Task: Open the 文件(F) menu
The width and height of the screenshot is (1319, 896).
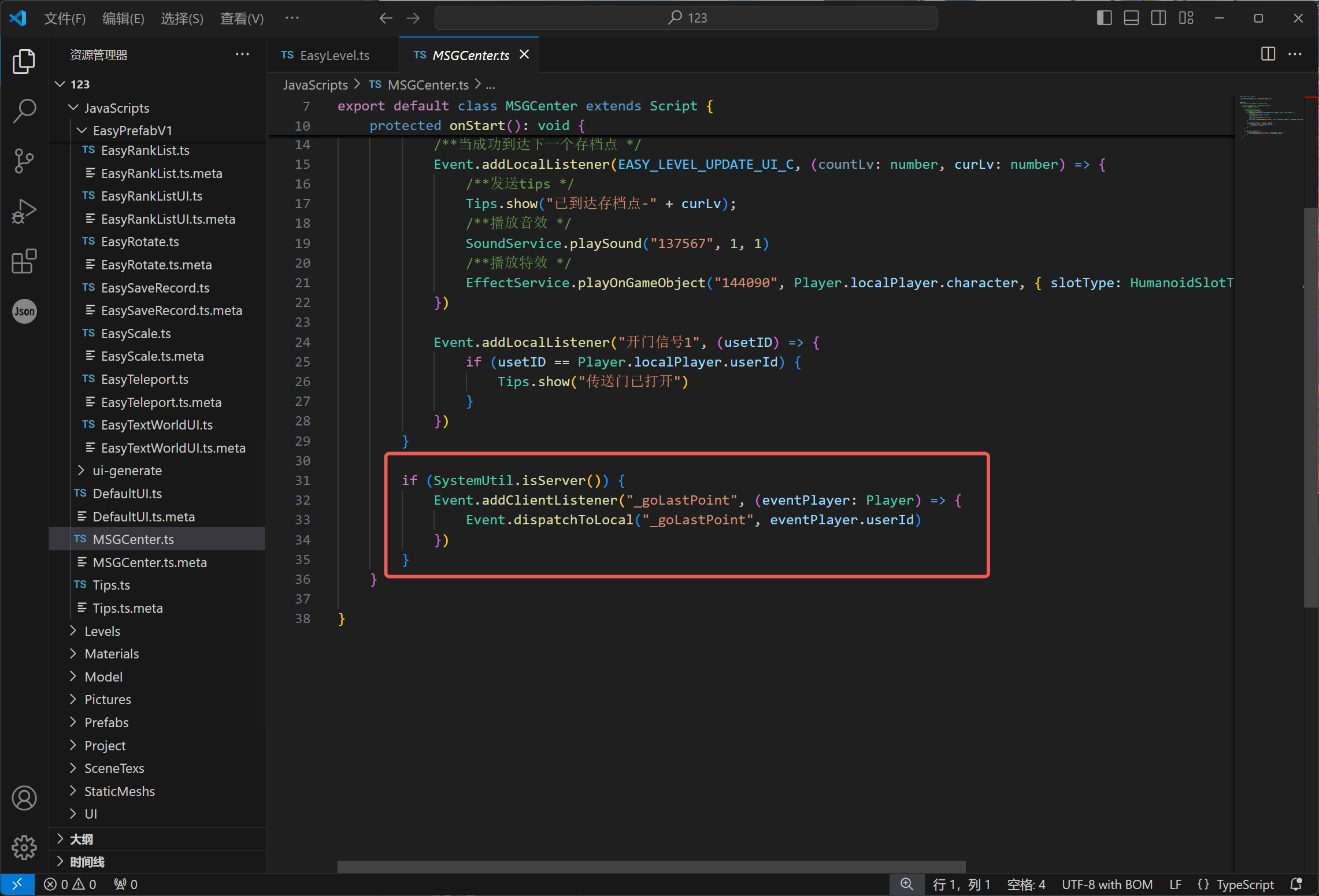Action: pyautogui.click(x=65, y=18)
